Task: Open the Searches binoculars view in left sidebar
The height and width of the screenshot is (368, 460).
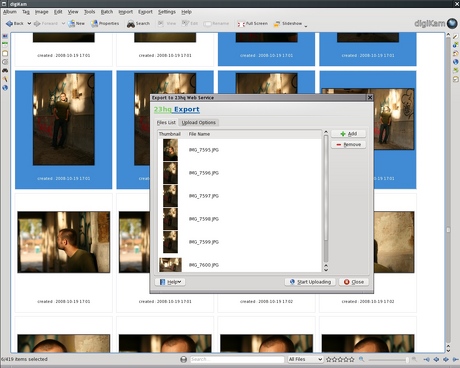Action: pos(5,71)
